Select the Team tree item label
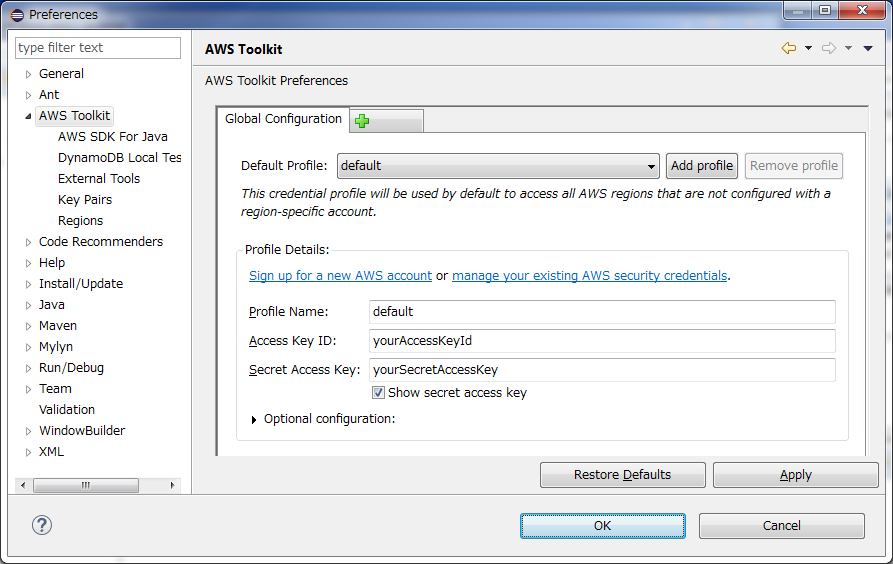 click(x=55, y=389)
